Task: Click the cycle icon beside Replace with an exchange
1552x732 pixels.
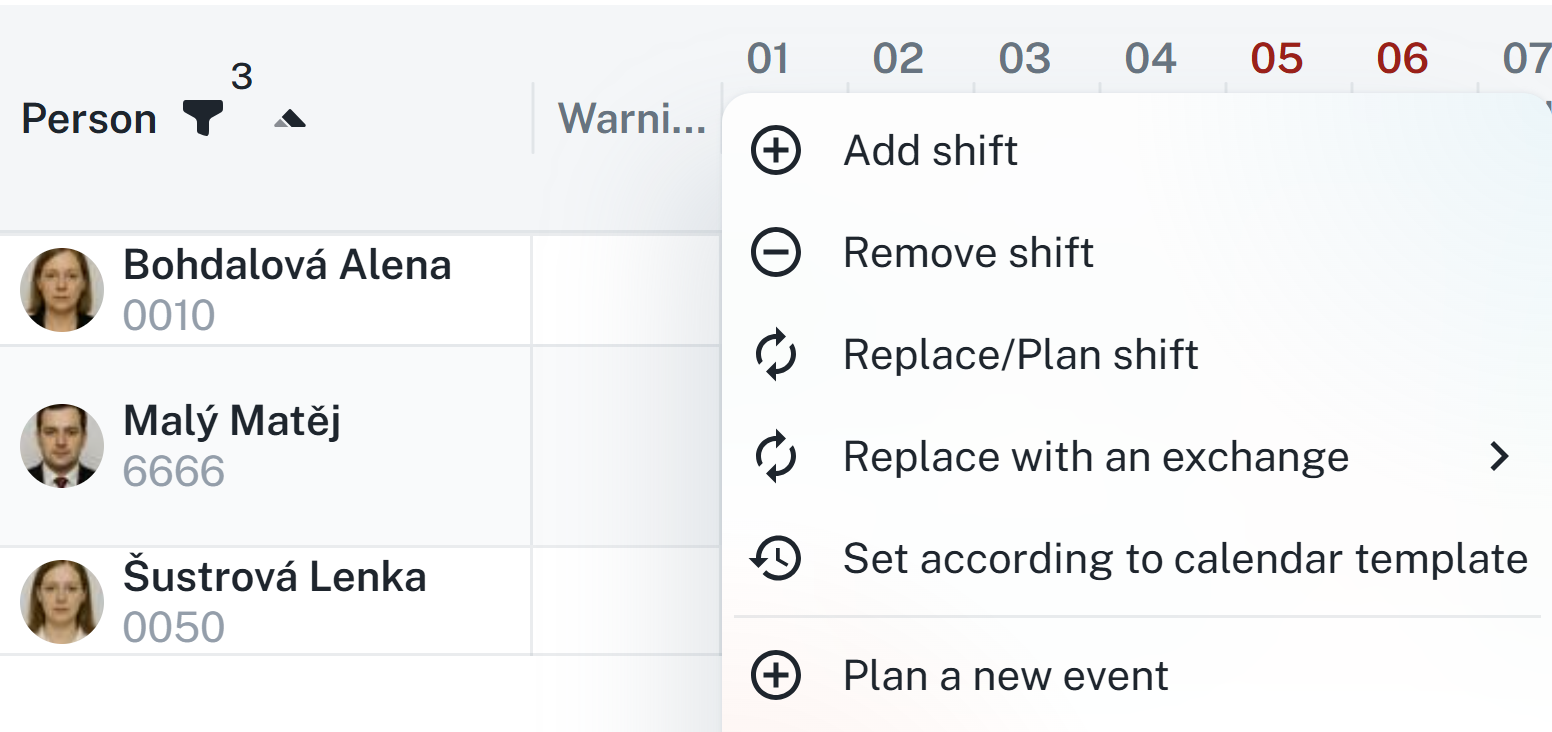Action: tap(776, 457)
